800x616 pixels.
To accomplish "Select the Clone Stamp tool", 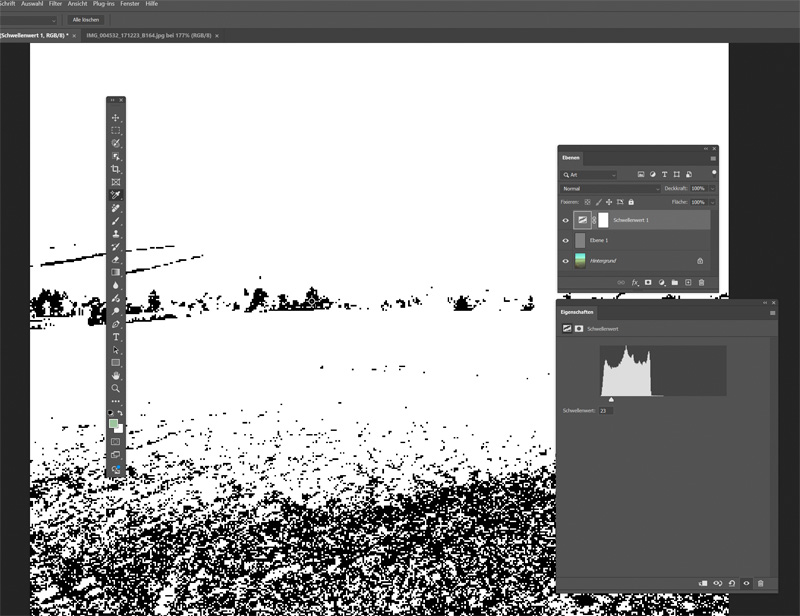I will (x=116, y=234).
